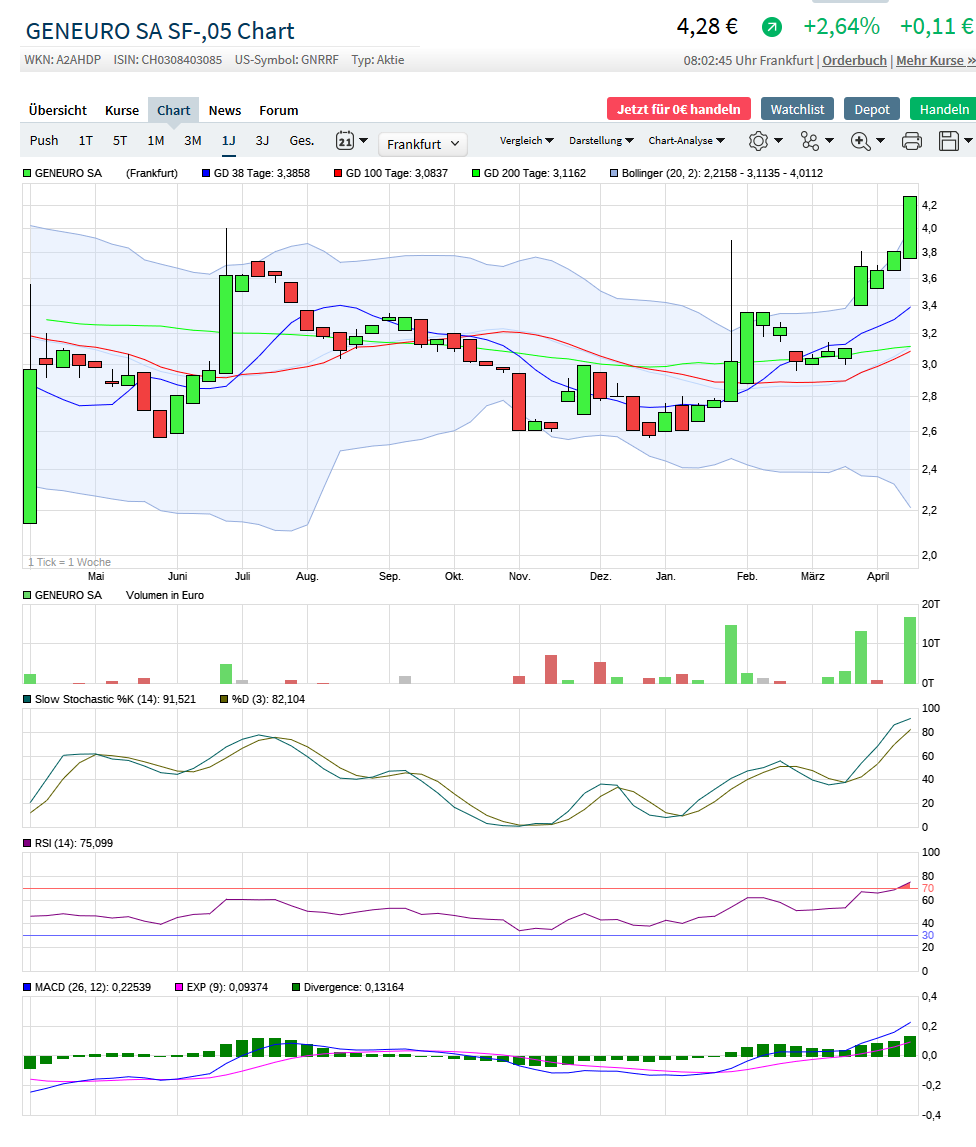Click the Divergence green legend swatch
This screenshot has width=976, height=1147.
(x=296, y=988)
